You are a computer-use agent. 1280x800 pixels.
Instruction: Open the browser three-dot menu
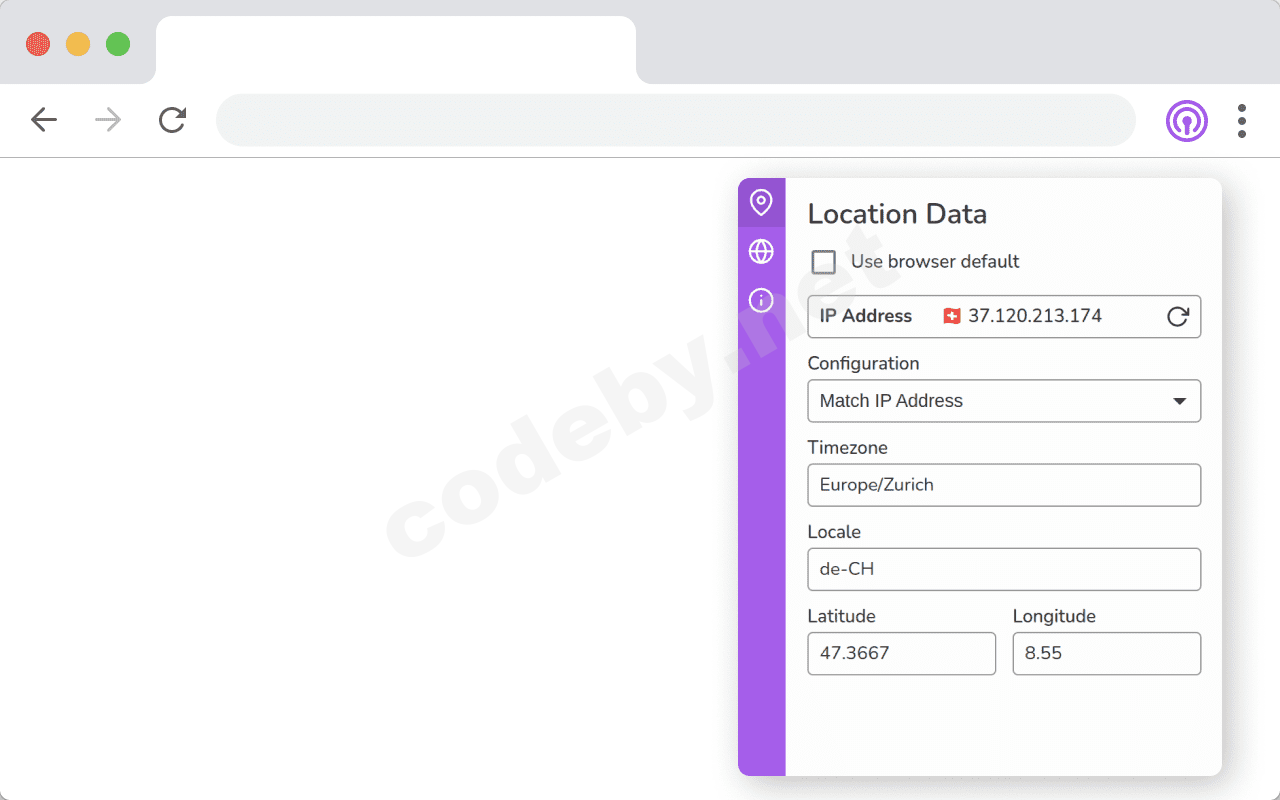pos(1241,121)
